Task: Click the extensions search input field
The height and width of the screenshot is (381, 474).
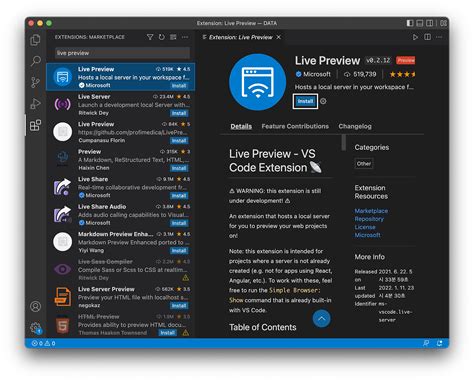Action: [x=122, y=53]
